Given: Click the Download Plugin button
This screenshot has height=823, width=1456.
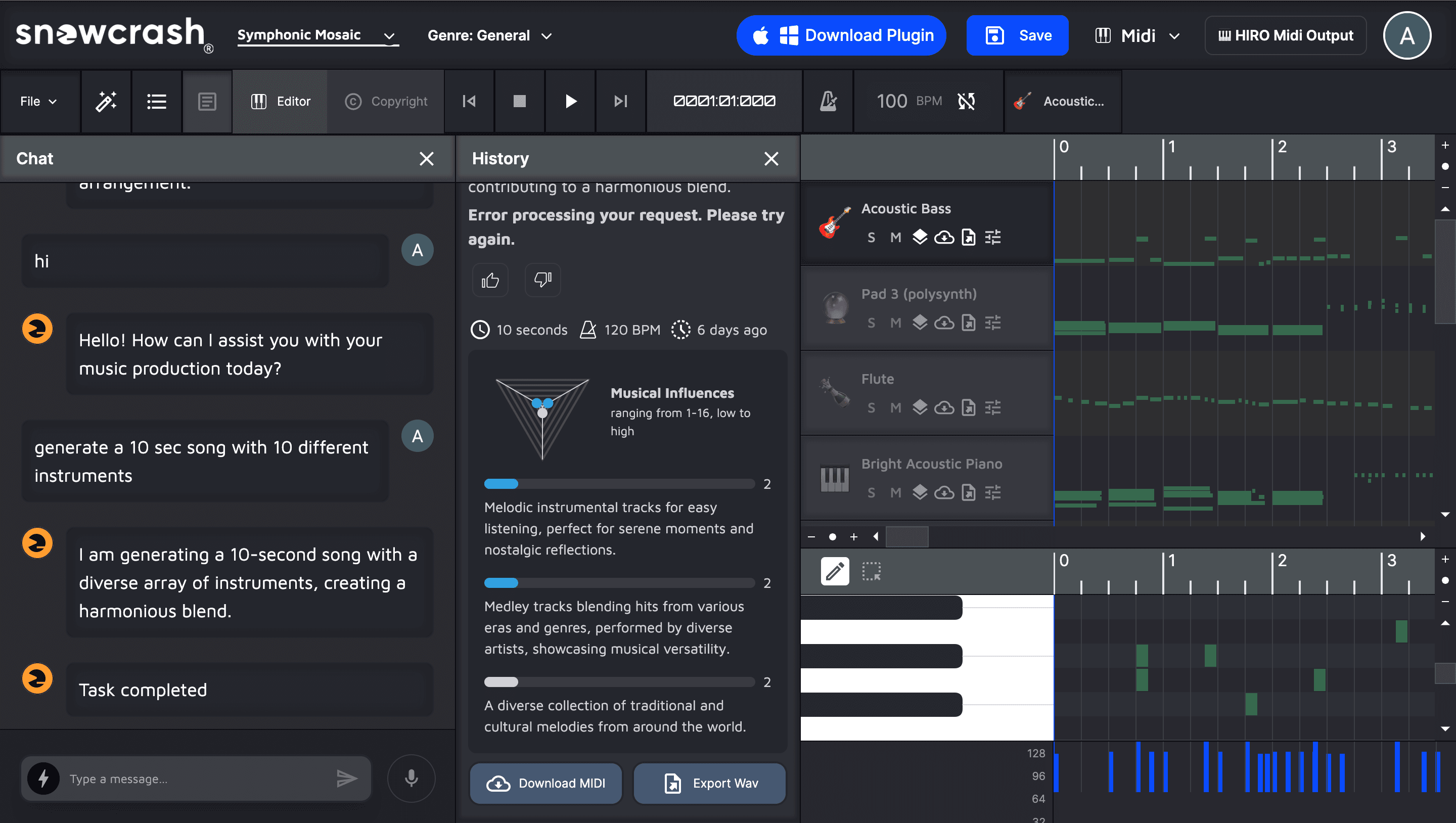Looking at the screenshot, I should 841,35.
